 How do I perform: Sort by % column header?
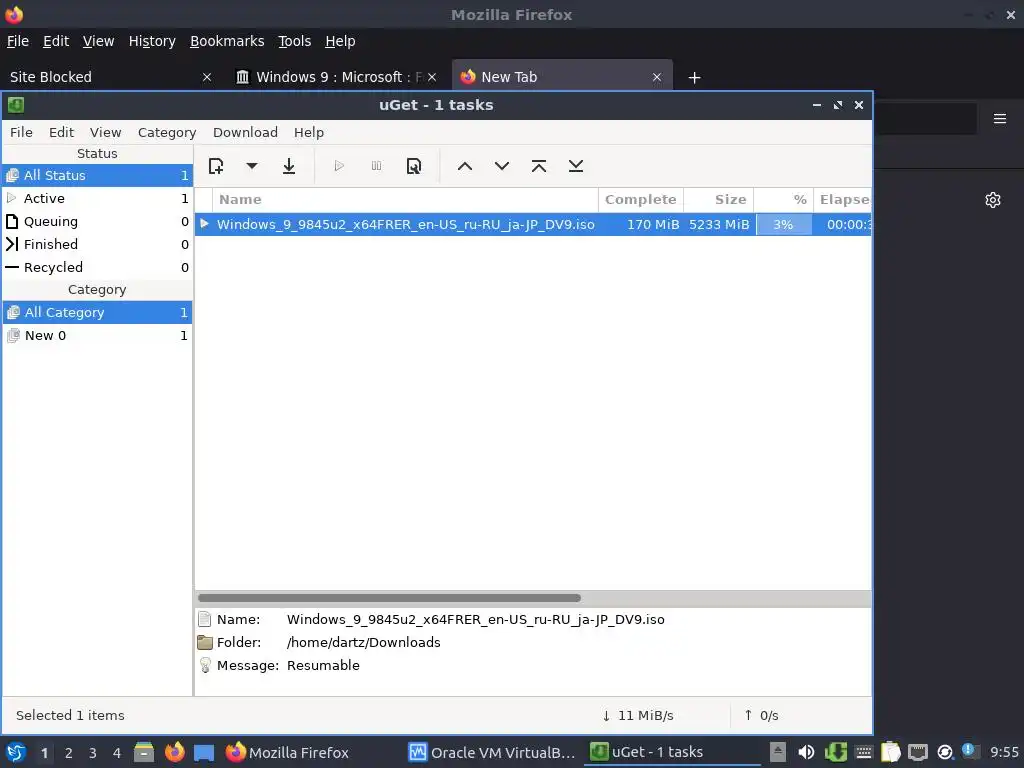(x=784, y=200)
